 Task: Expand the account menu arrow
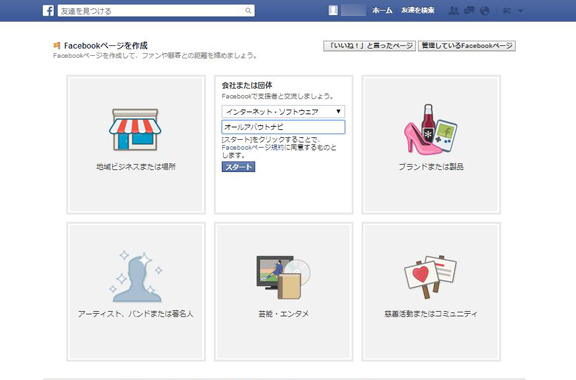pyautogui.click(x=521, y=11)
